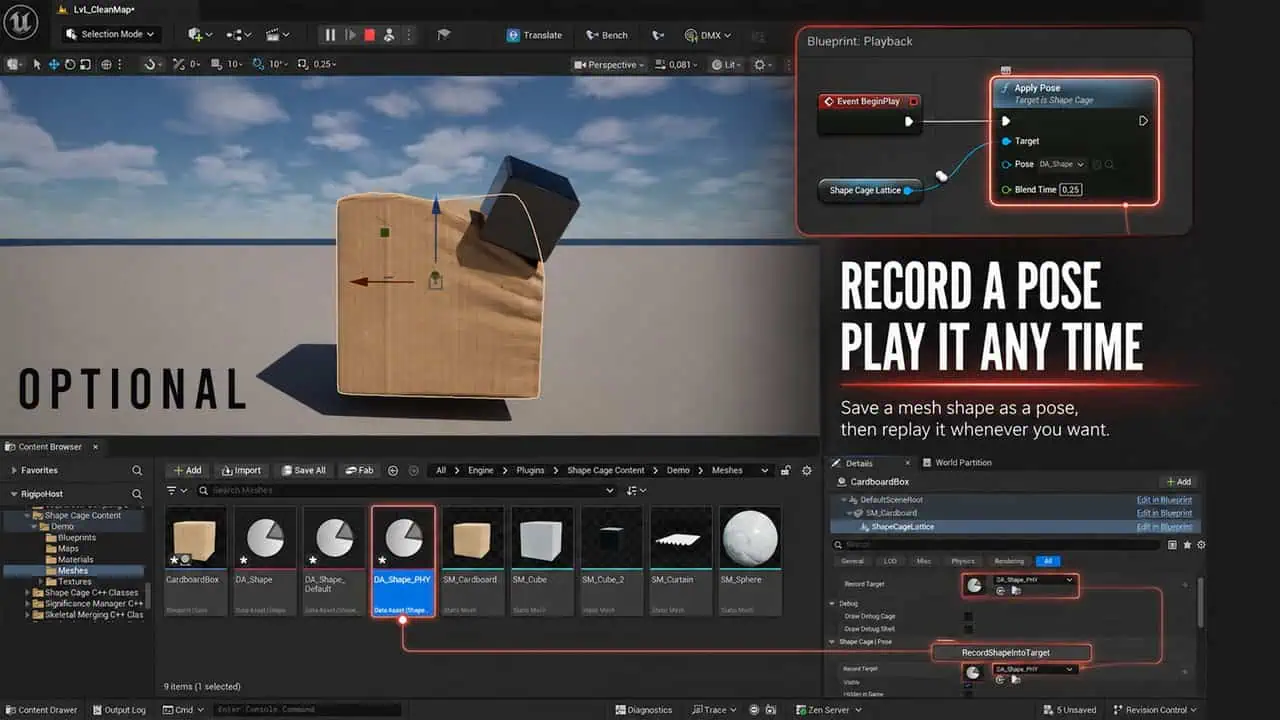
Task: Click the favorites star in Details search row
Action: tap(1187, 545)
